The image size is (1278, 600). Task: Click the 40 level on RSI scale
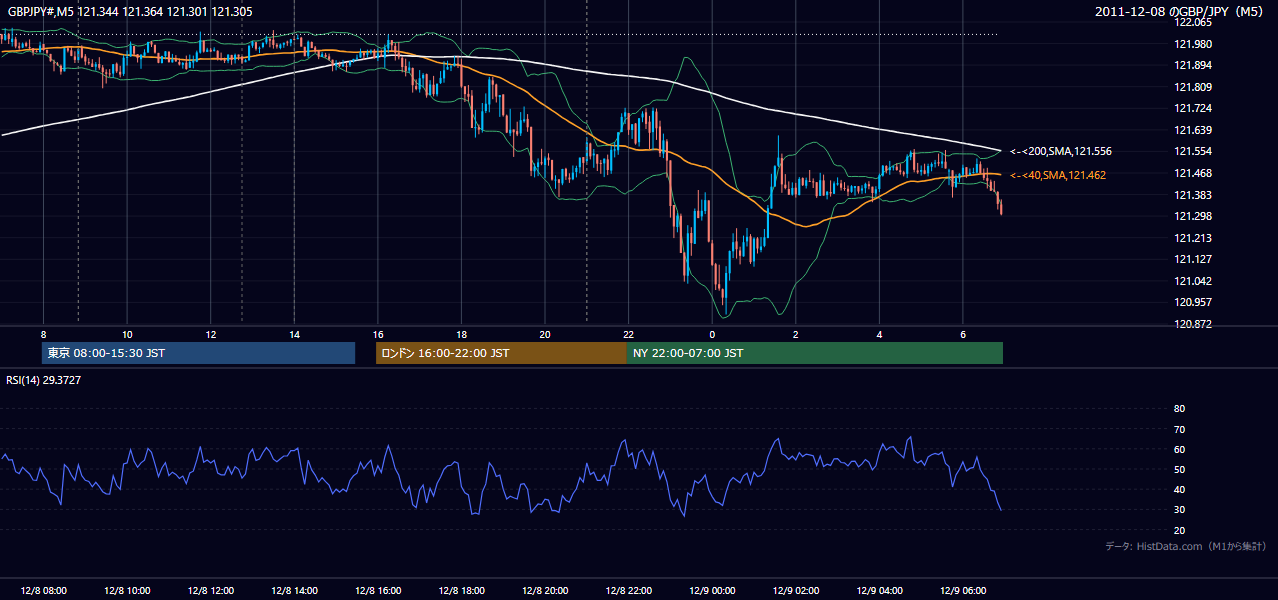1179,489
